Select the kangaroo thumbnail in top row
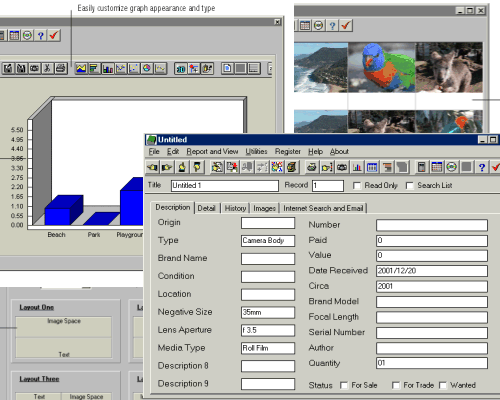500x400 pixels. (449, 67)
